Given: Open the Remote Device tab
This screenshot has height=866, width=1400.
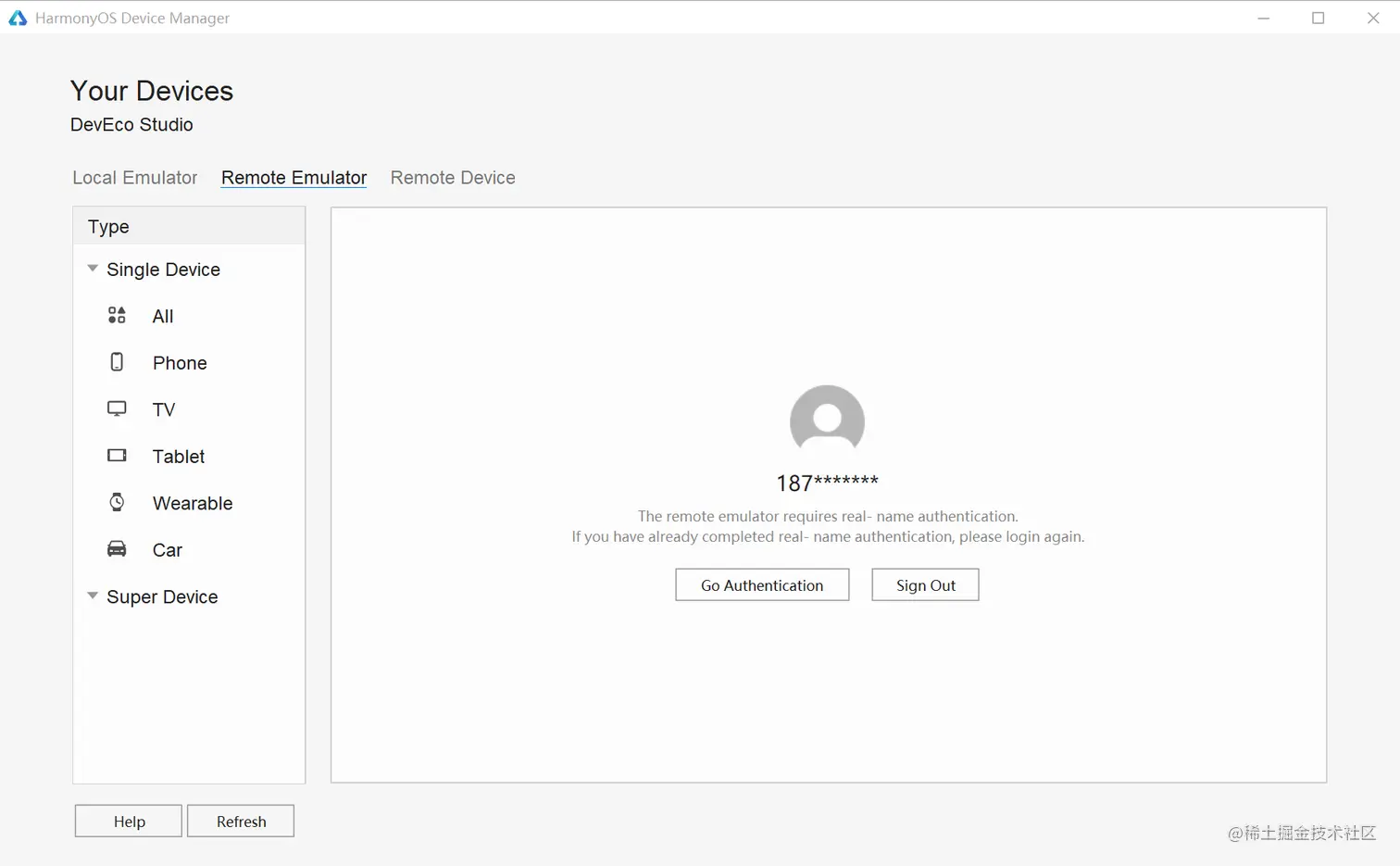Looking at the screenshot, I should [x=453, y=178].
